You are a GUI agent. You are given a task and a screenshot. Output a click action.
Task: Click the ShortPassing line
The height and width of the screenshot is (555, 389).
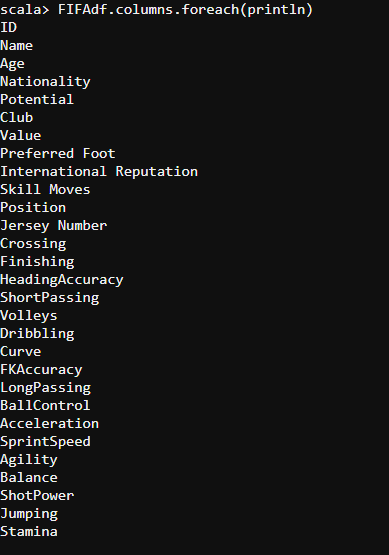pyautogui.click(x=50, y=298)
